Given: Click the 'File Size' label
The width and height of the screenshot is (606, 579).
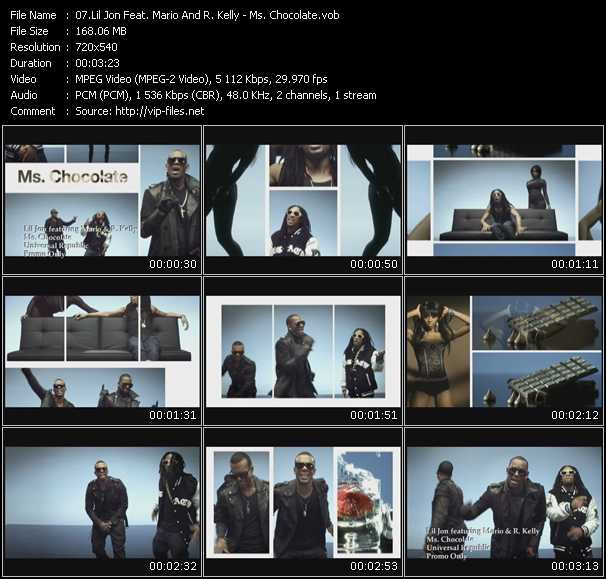Looking at the screenshot, I should point(29,31).
